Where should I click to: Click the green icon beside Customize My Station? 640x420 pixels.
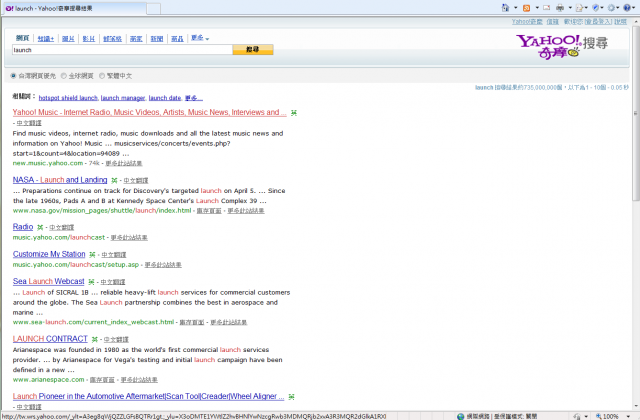click(92, 255)
